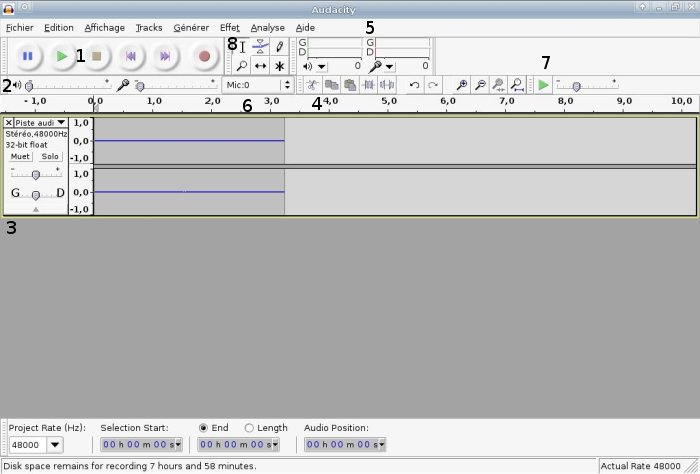Click the Zoom In magnifier icon

(461, 86)
